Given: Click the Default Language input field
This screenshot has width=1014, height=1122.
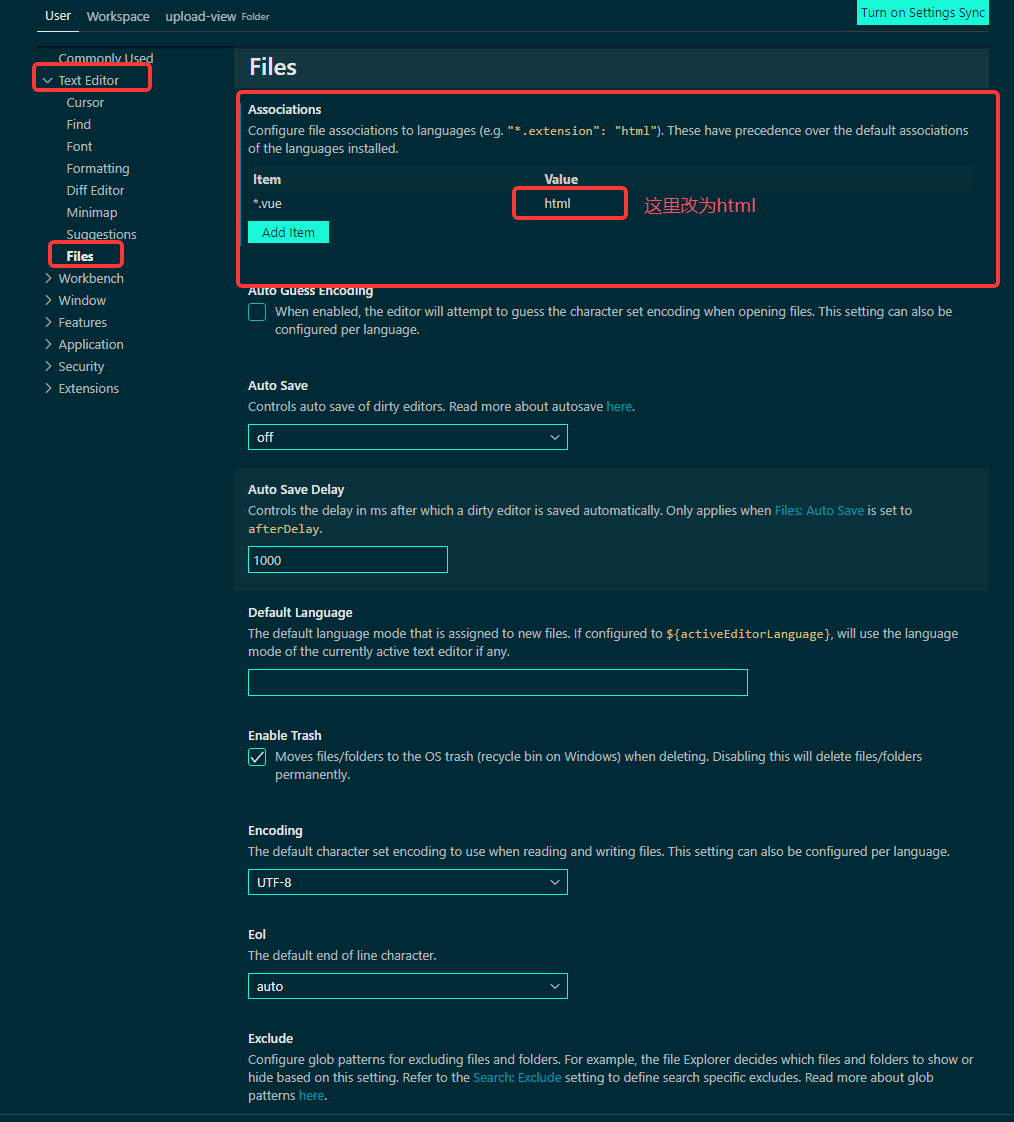Looking at the screenshot, I should [x=497, y=682].
